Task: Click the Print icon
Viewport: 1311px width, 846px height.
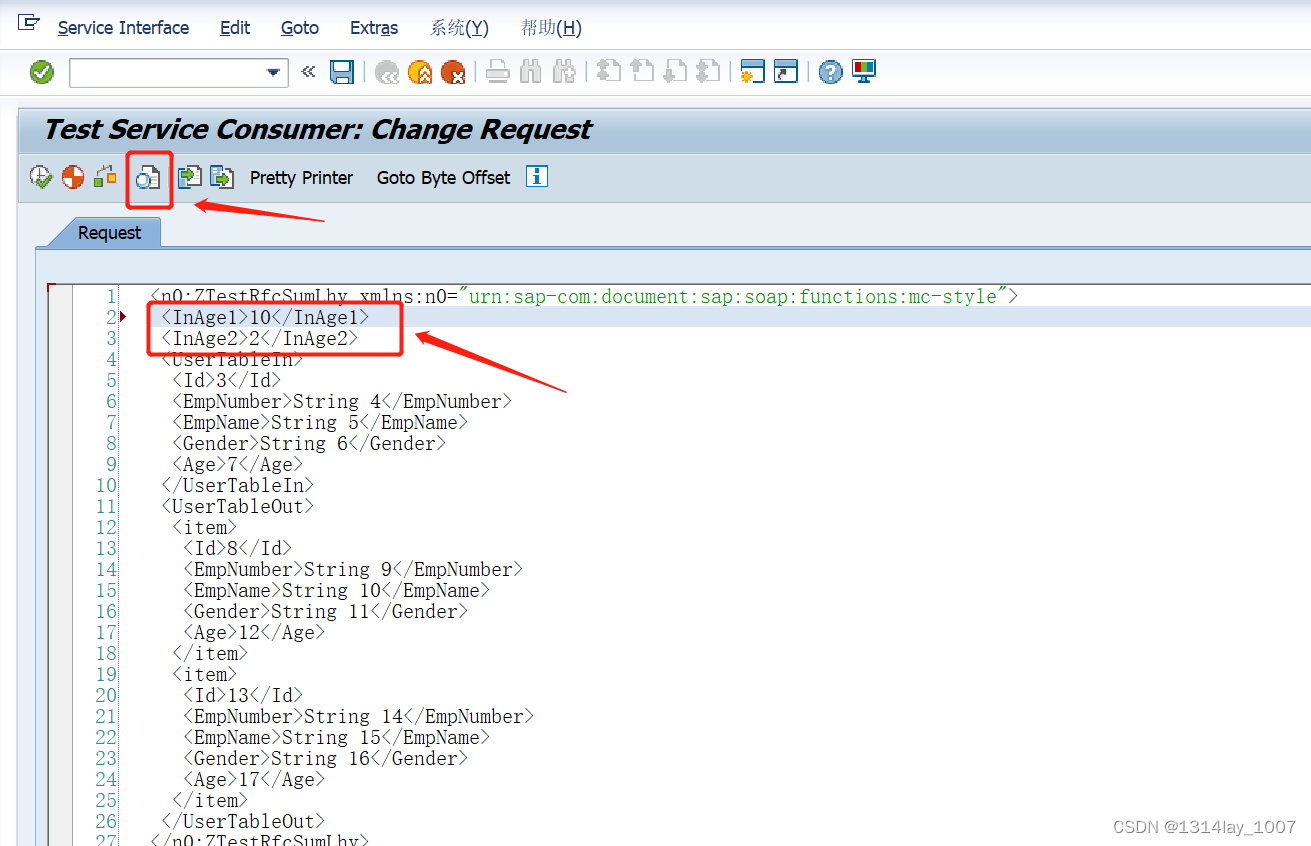Action: 498,72
